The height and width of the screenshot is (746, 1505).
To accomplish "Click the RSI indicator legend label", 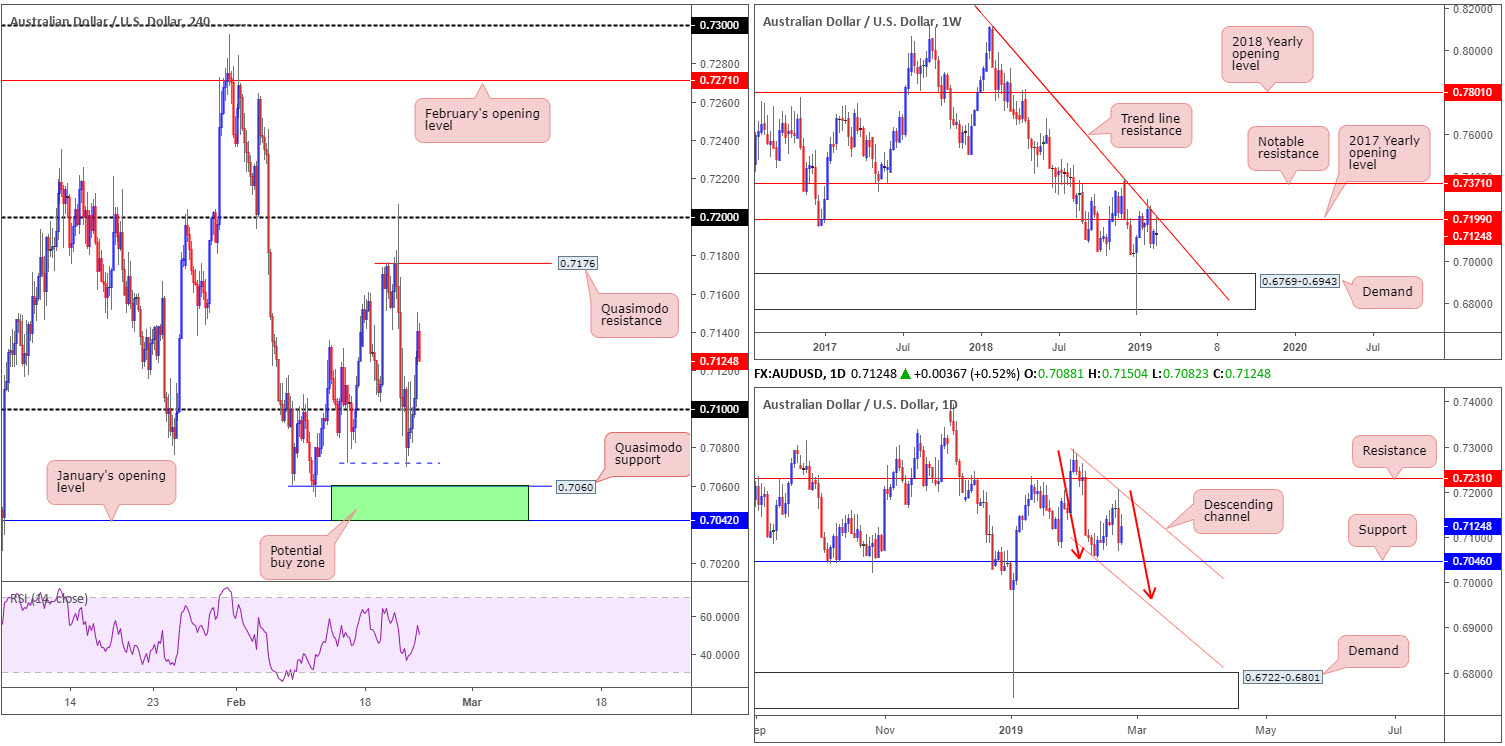I will [x=49, y=599].
